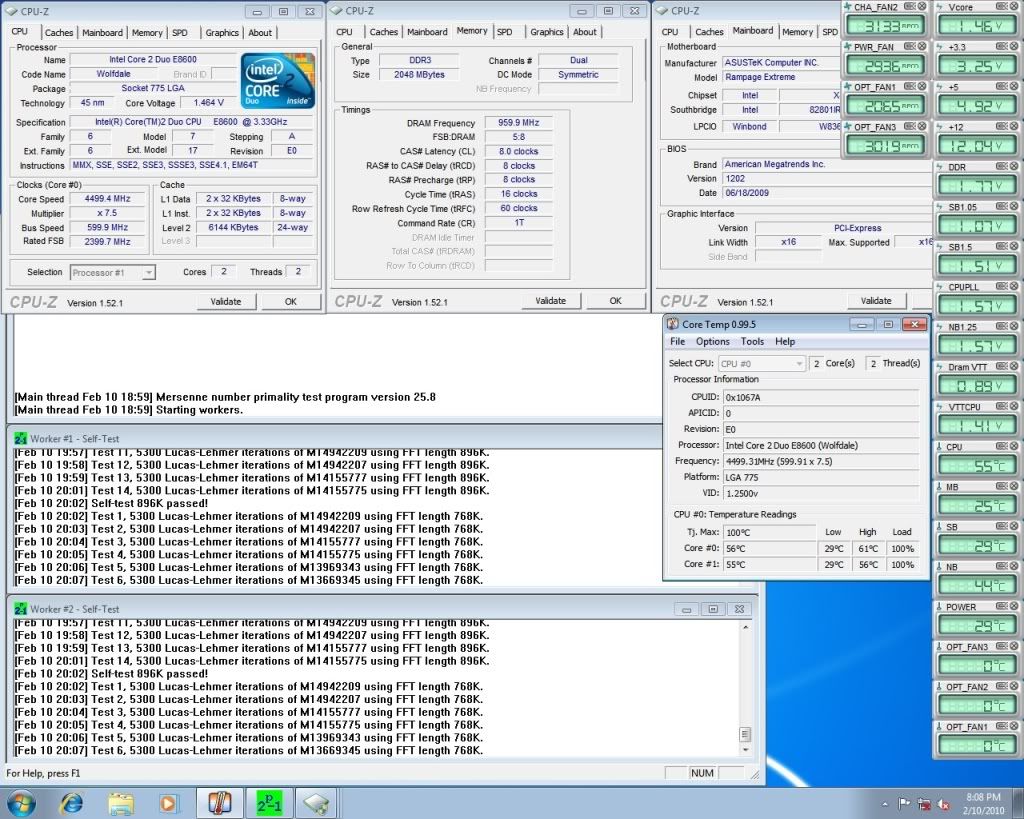Click the volume speaker tray icon
The height and width of the screenshot is (819, 1024).
click(942, 804)
